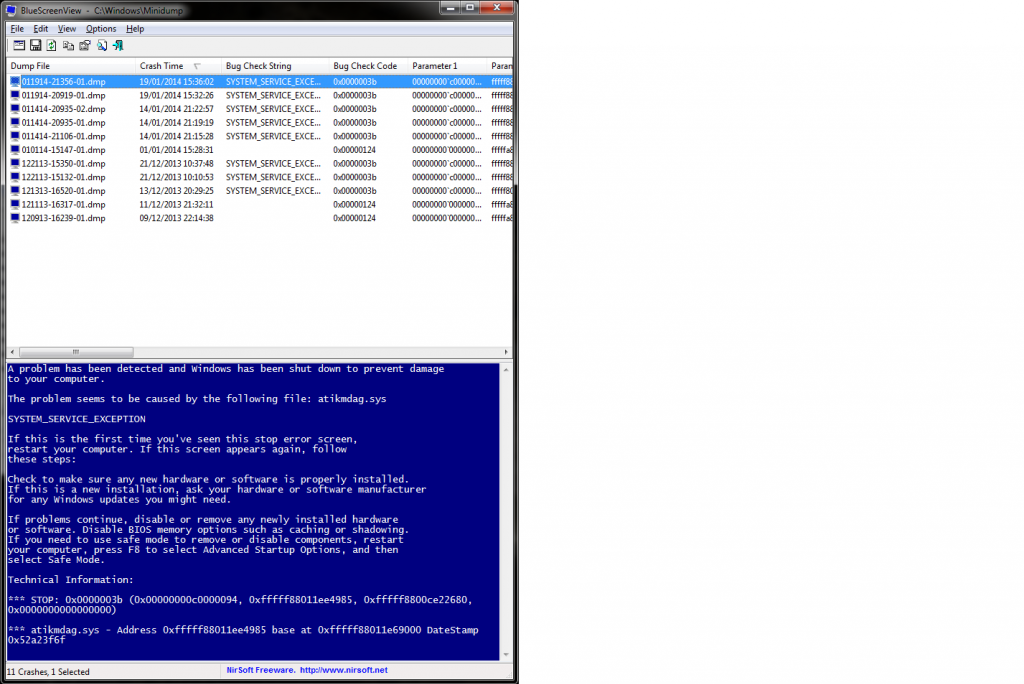Open the nirsoft.net link in status bar
The image size is (1024, 684).
click(x=342, y=670)
